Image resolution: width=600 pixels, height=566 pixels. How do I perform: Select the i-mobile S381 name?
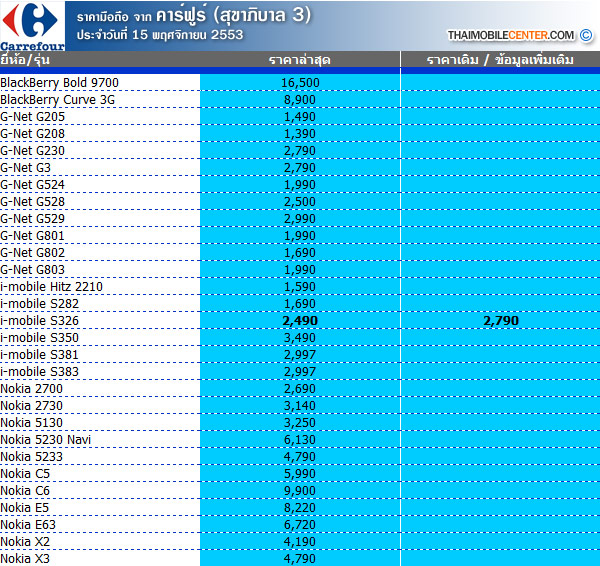(x=39, y=355)
